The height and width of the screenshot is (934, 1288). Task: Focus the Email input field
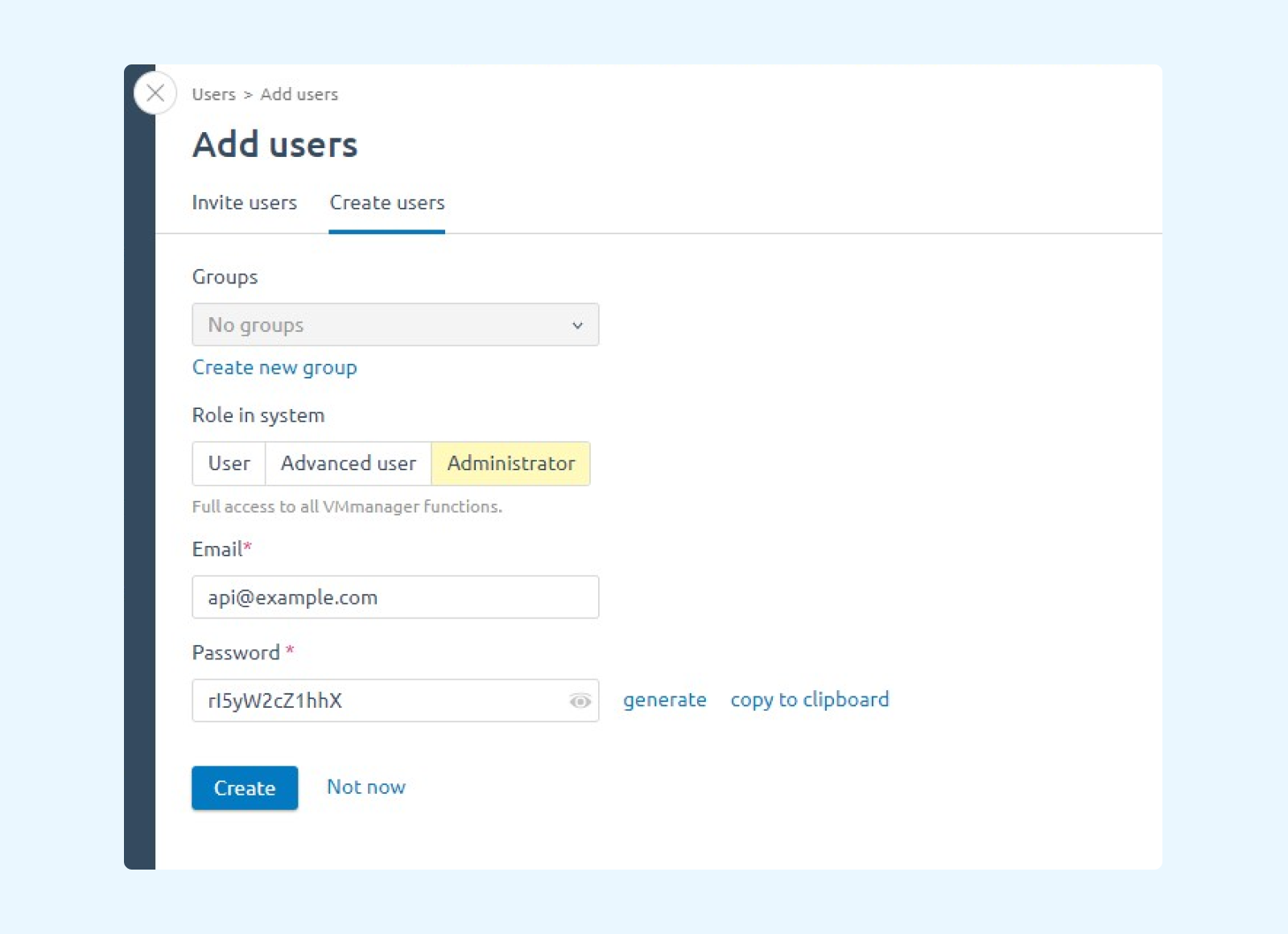click(x=395, y=597)
